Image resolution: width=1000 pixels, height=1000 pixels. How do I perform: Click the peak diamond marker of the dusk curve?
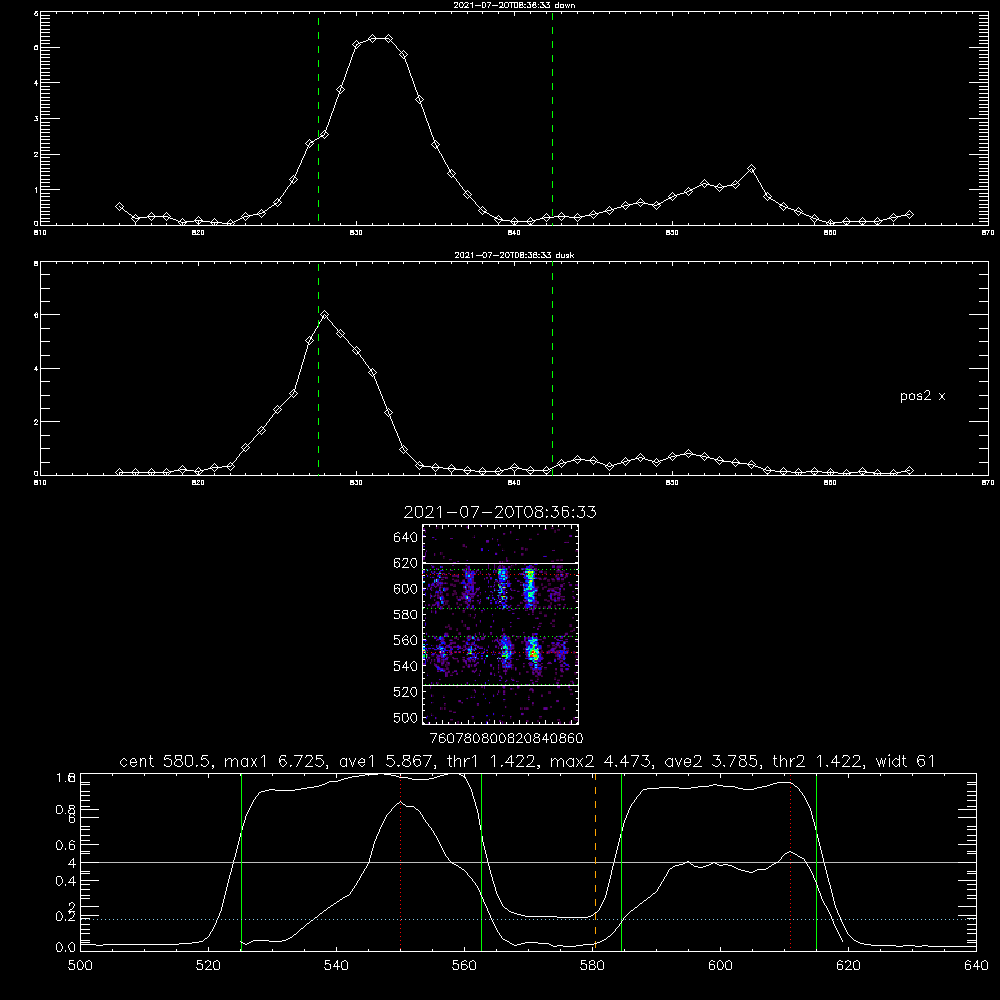coord(325,314)
